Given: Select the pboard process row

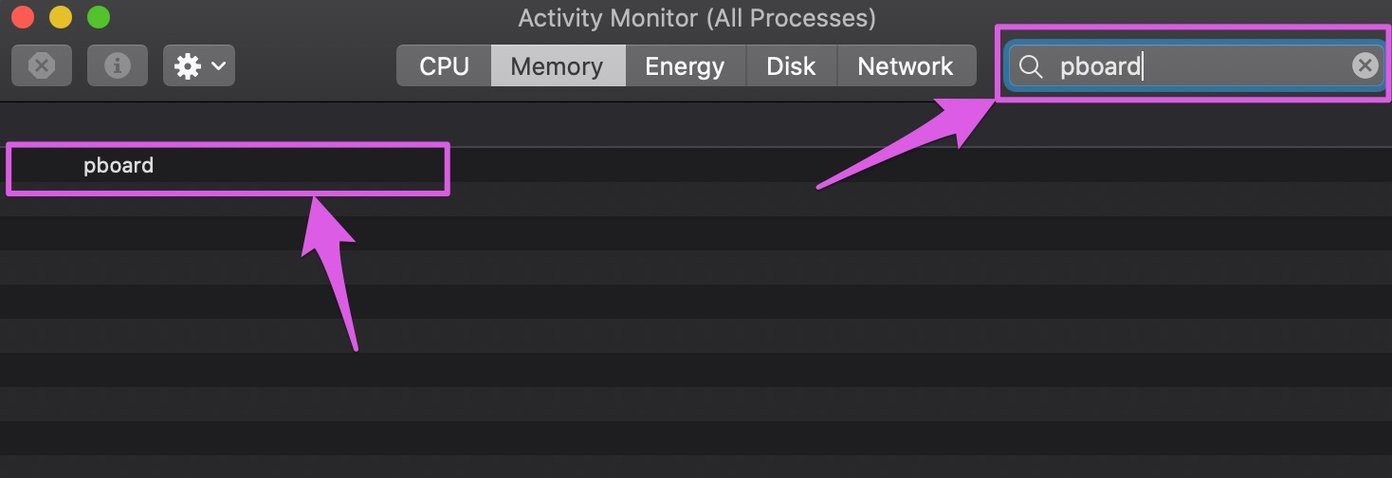Looking at the screenshot, I should click(696, 165).
